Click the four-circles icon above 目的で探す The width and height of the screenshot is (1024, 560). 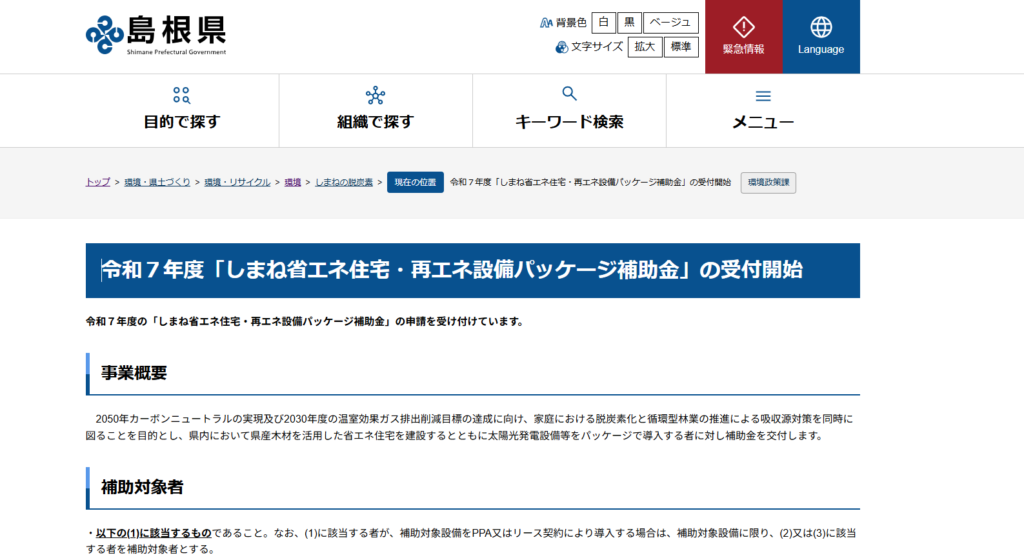pos(182,95)
